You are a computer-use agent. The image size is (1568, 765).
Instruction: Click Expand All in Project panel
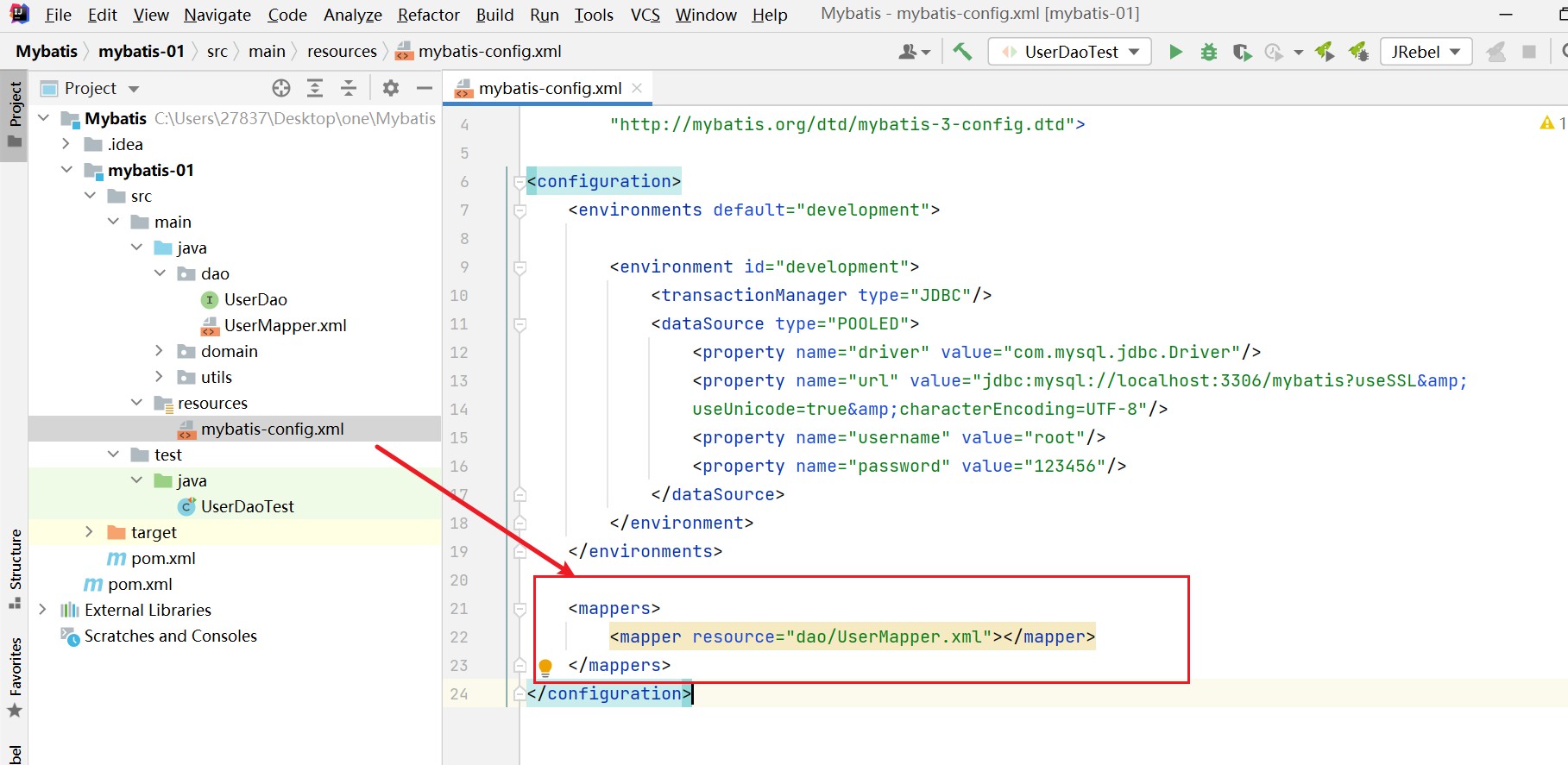[315, 88]
